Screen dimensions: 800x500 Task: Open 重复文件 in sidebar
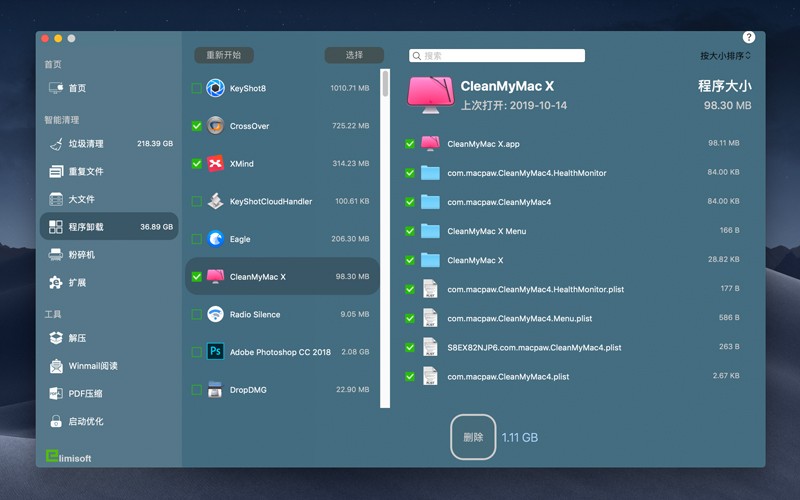(109, 171)
